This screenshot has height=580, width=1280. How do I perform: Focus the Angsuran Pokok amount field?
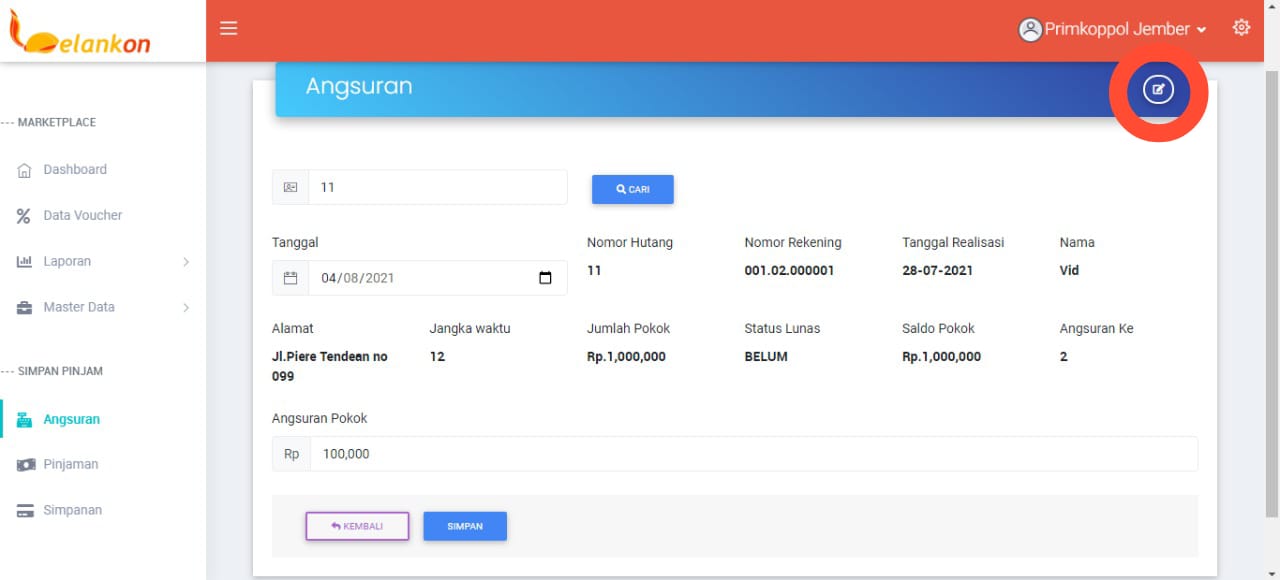click(752, 454)
